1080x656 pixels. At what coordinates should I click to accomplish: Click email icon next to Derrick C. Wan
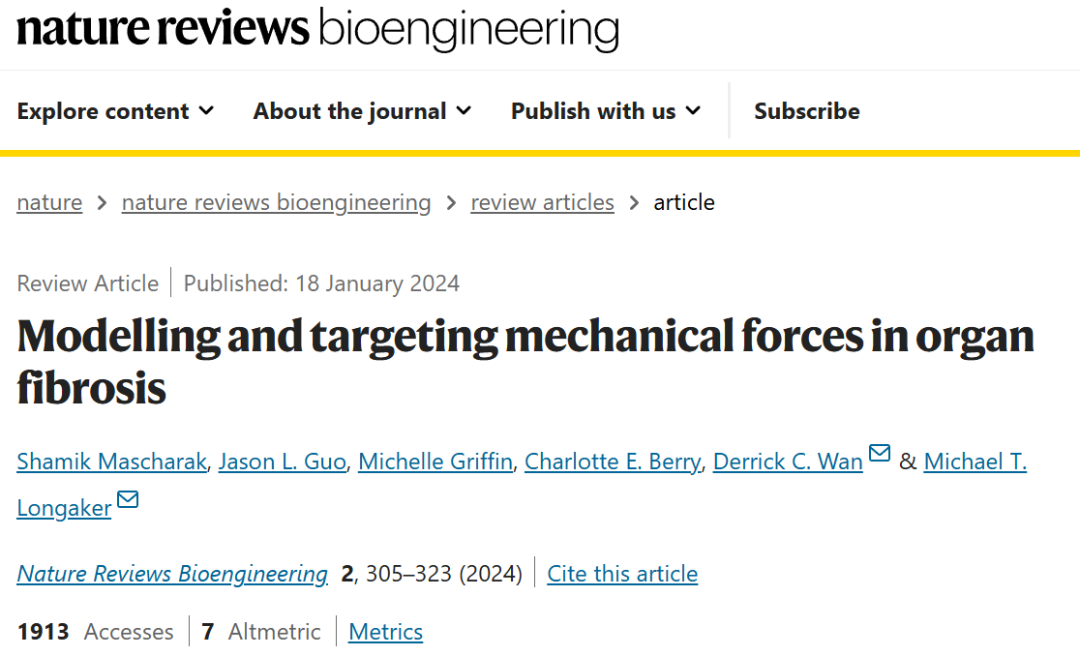(x=879, y=454)
